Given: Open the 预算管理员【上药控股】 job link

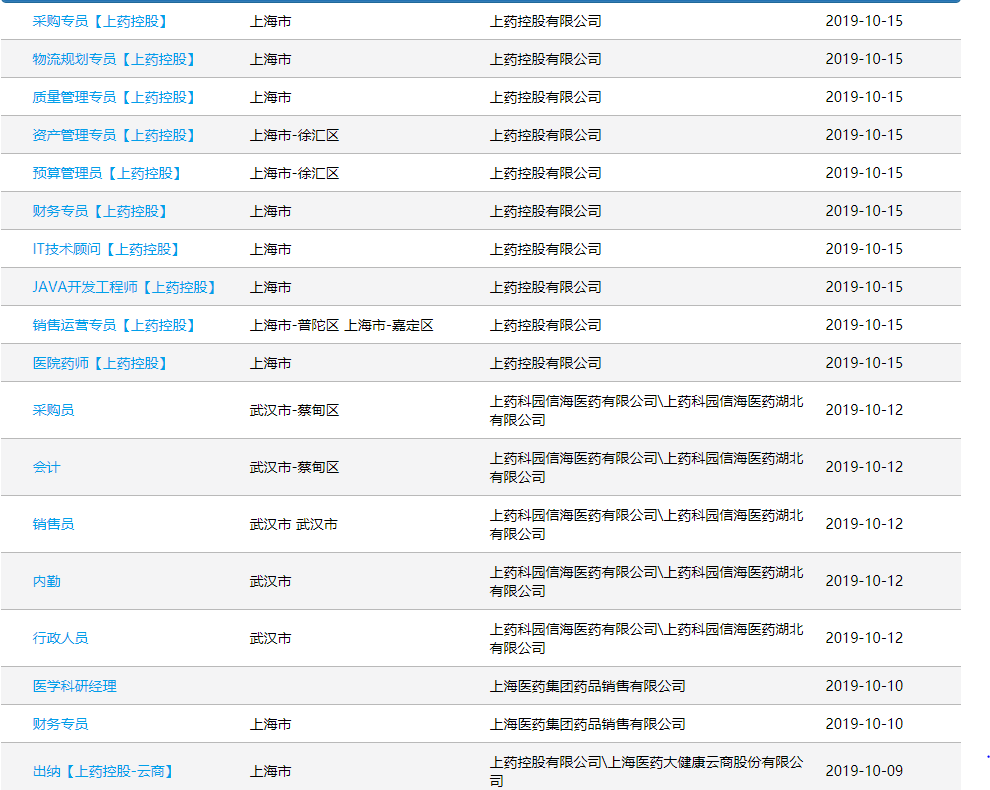Looking at the screenshot, I should (x=107, y=173).
